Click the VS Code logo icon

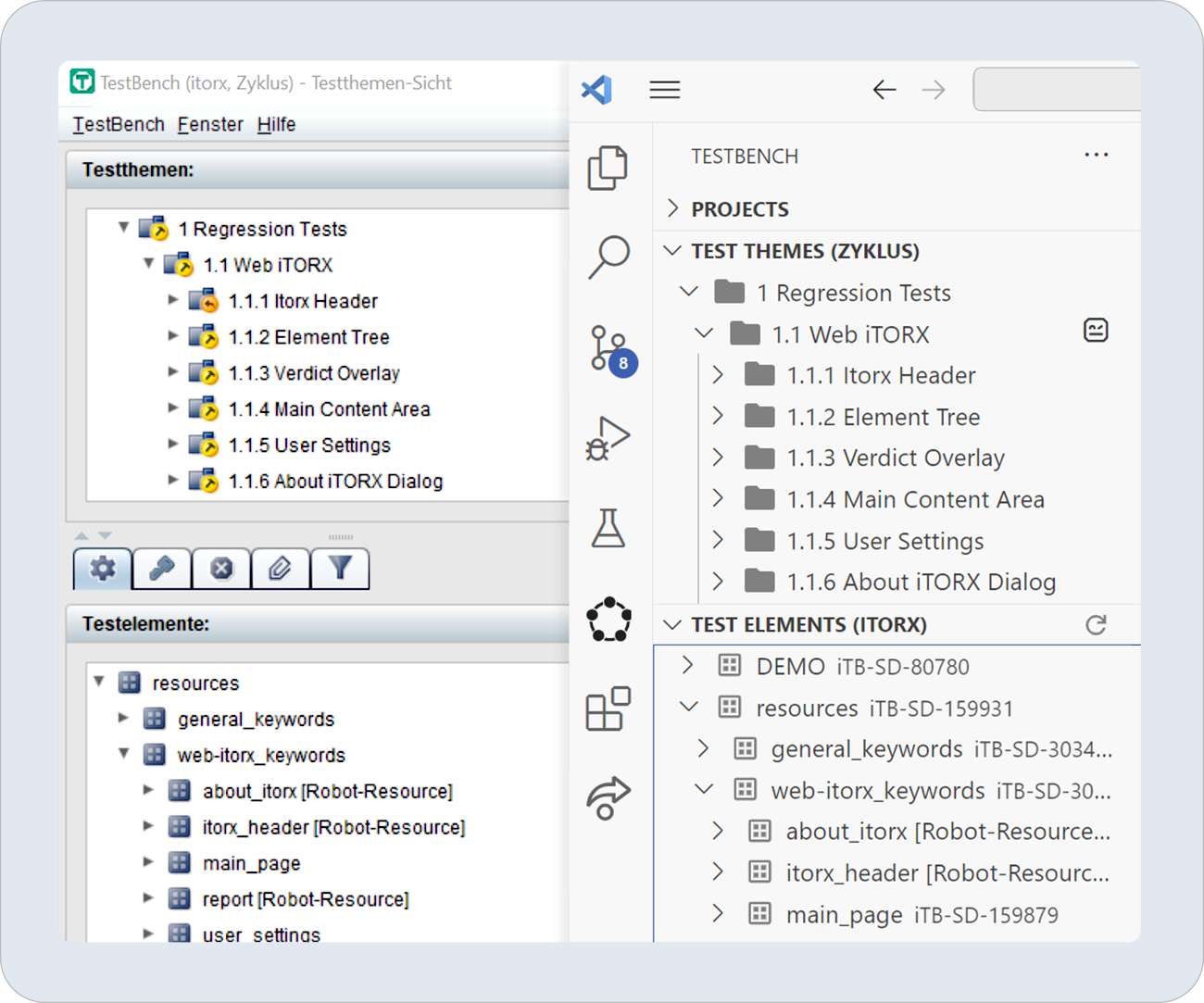(x=596, y=90)
